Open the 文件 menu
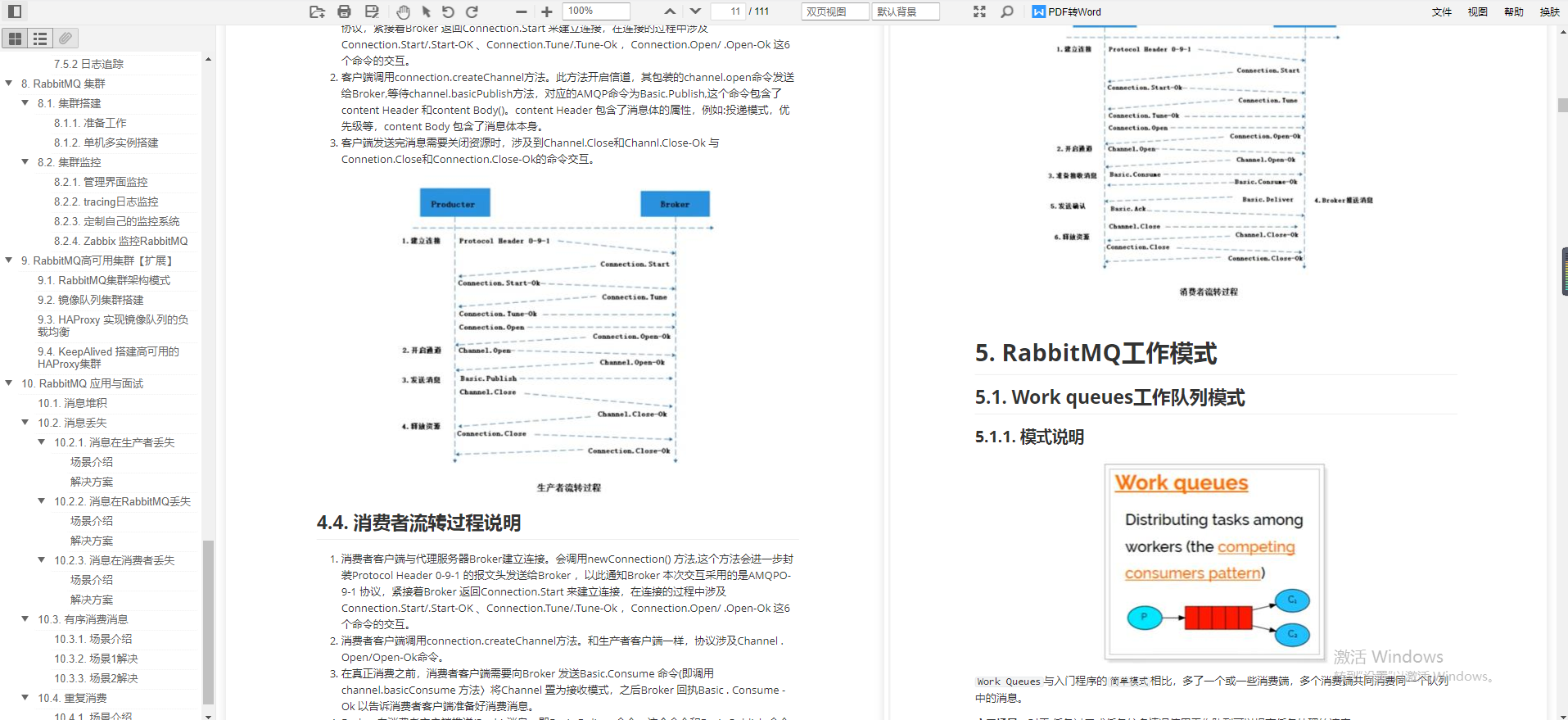Image resolution: width=1568 pixels, height=720 pixels. [x=1442, y=11]
